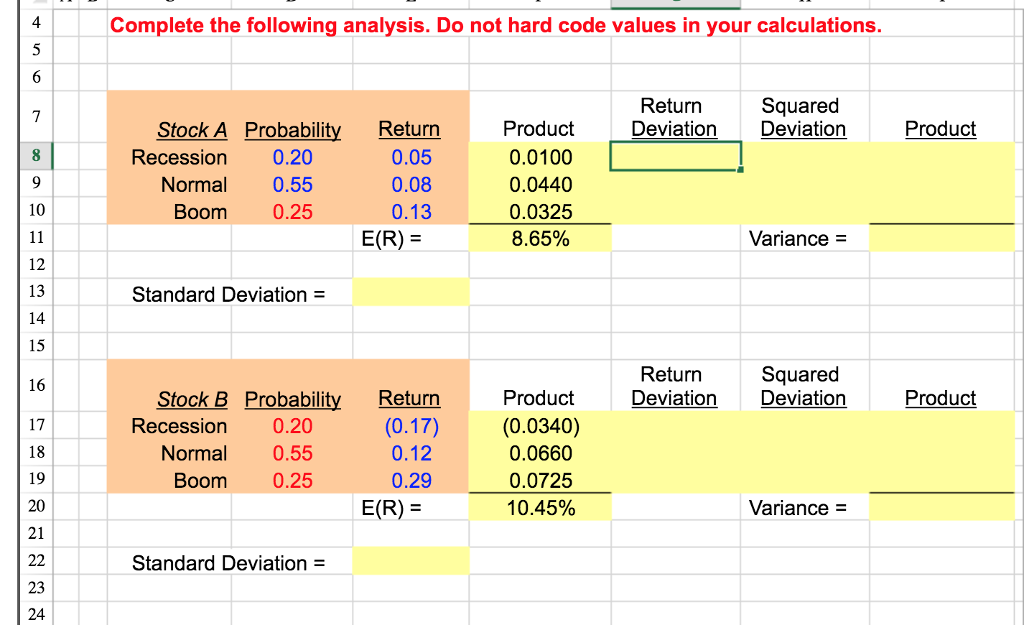Select the Product value (0.0340) cell
The image size is (1024, 625).
(538, 426)
